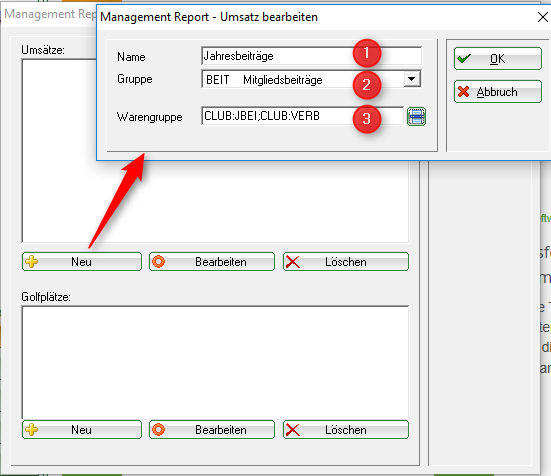
Task: Click the orange ring icon under Golfplätze
Action: 158,429
